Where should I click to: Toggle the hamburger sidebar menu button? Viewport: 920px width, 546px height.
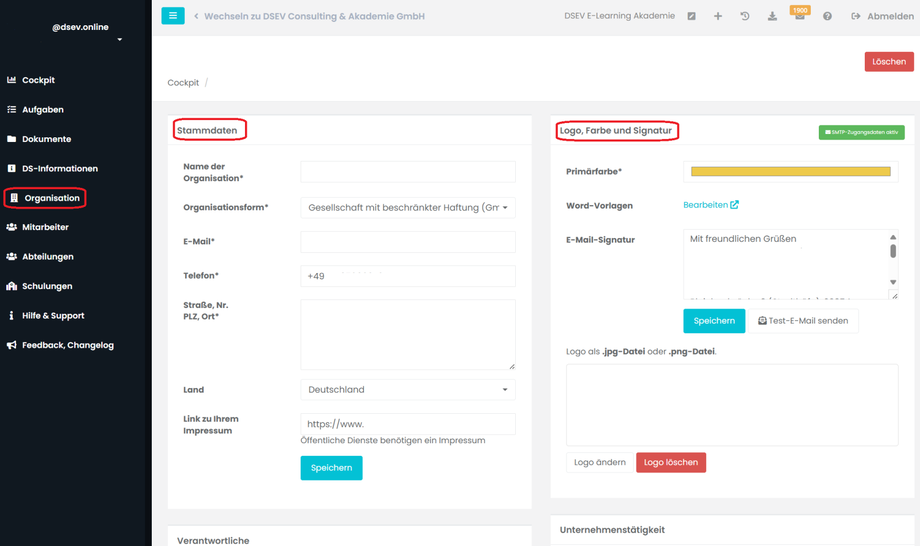[x=173, y=16]
